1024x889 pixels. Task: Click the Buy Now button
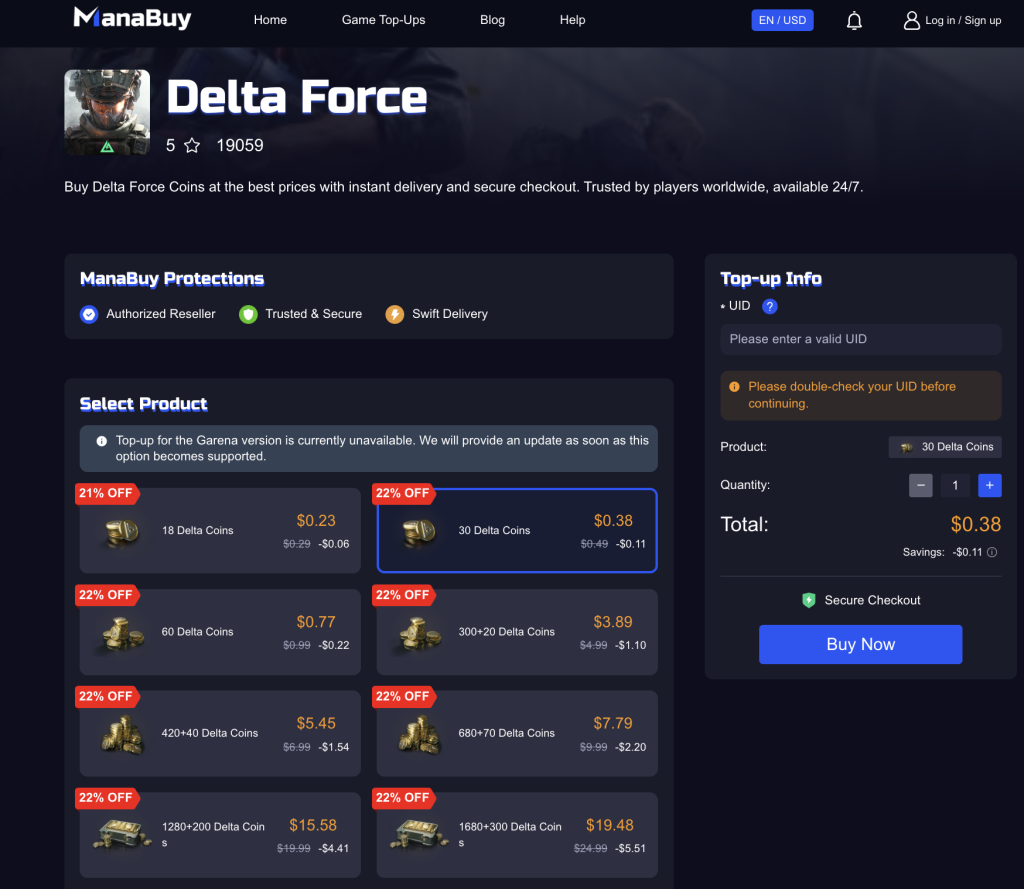point(860,644)
